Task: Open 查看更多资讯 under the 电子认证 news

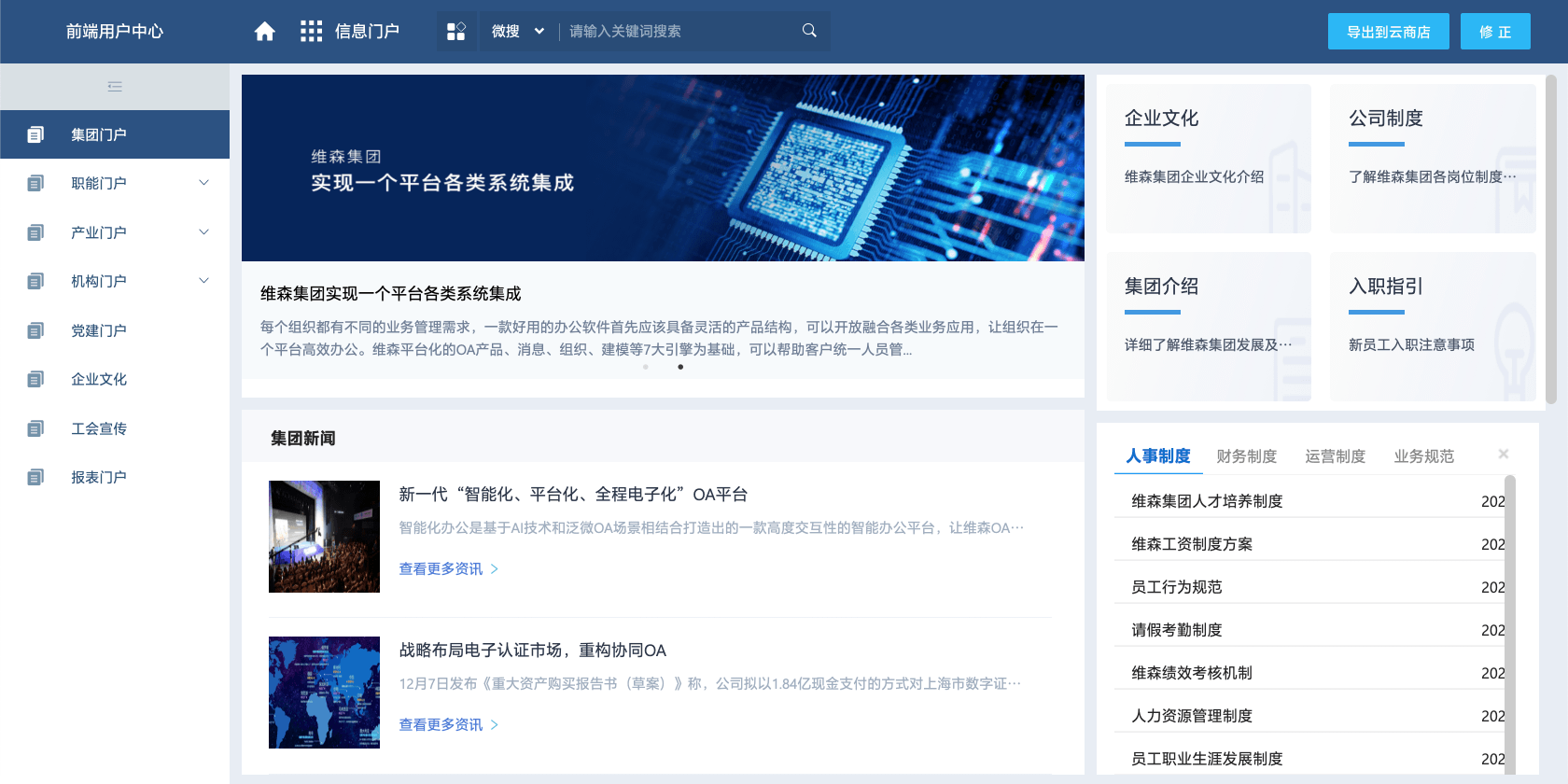Action: pyautogui.click(x=449, y=724)
